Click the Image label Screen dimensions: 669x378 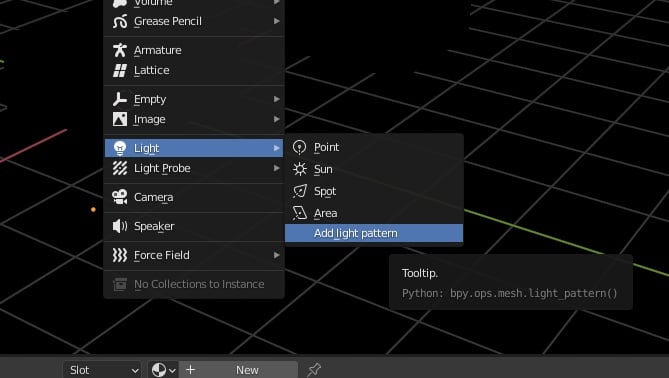[x=150, y=119]
